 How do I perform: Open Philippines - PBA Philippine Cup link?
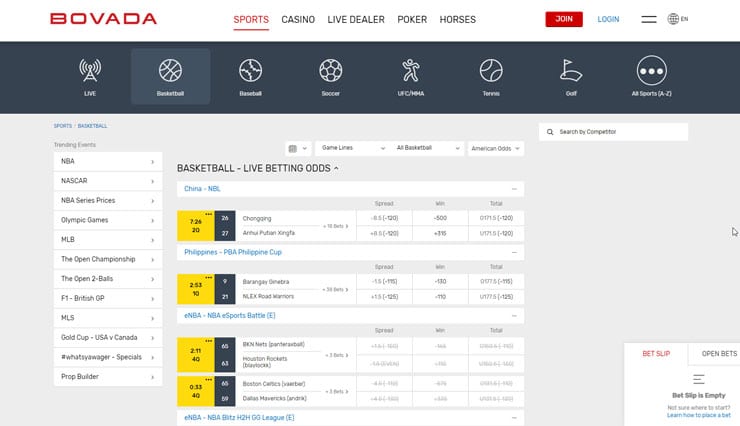[x=233, y=252]
